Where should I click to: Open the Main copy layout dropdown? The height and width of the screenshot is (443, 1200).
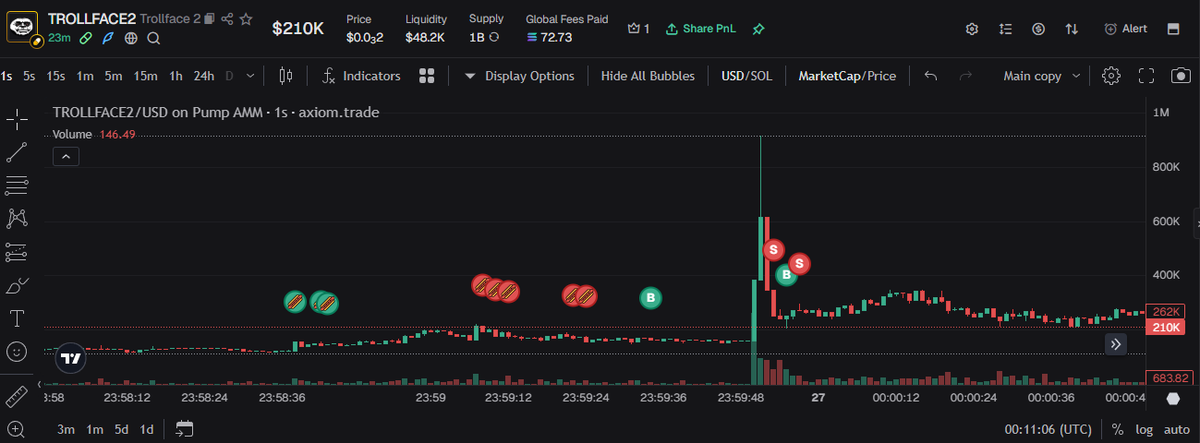(1042, 76)
